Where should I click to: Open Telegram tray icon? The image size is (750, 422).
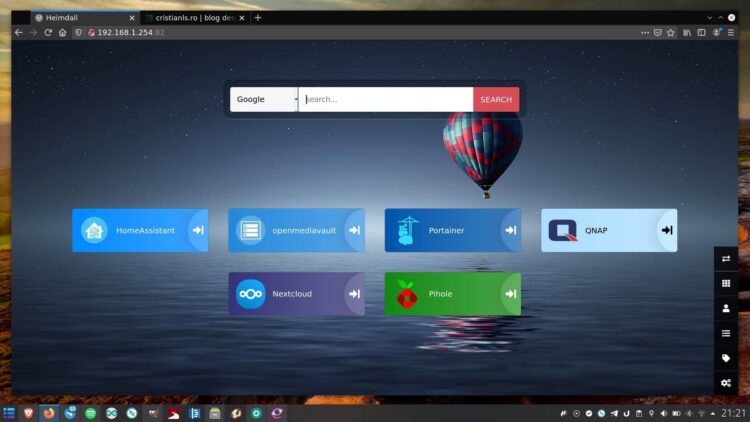(x=614, y=413)
